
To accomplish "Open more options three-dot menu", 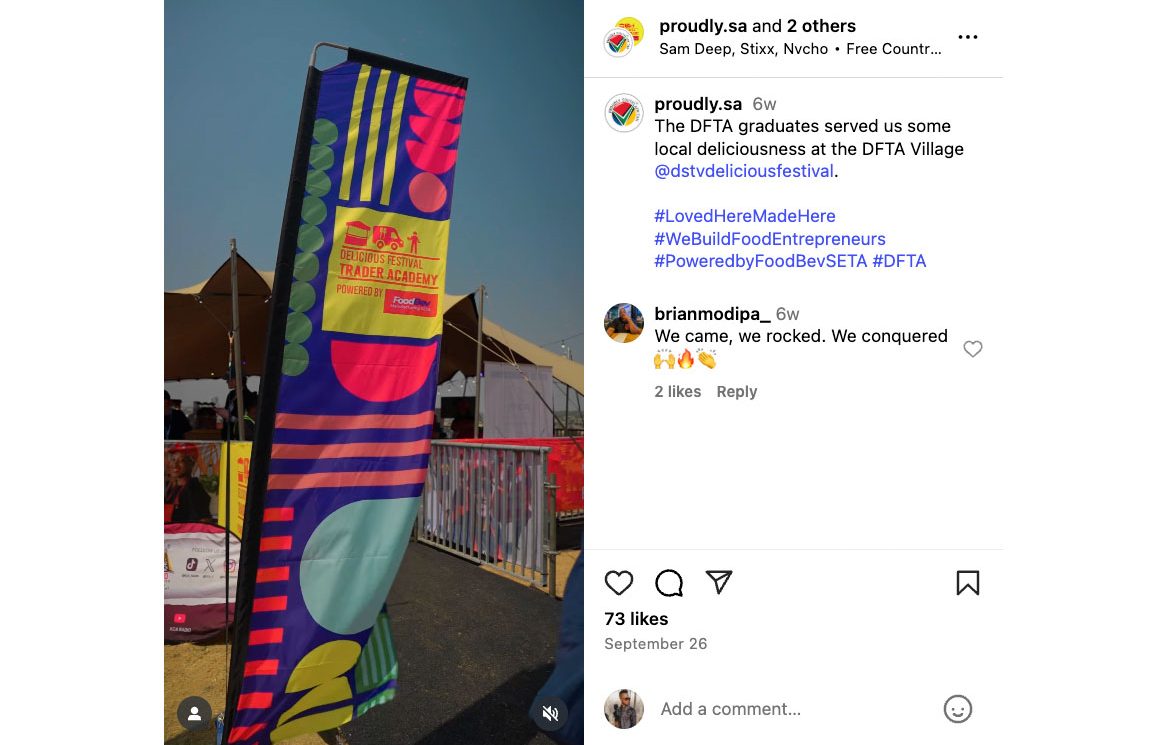I will coord(967,37).
